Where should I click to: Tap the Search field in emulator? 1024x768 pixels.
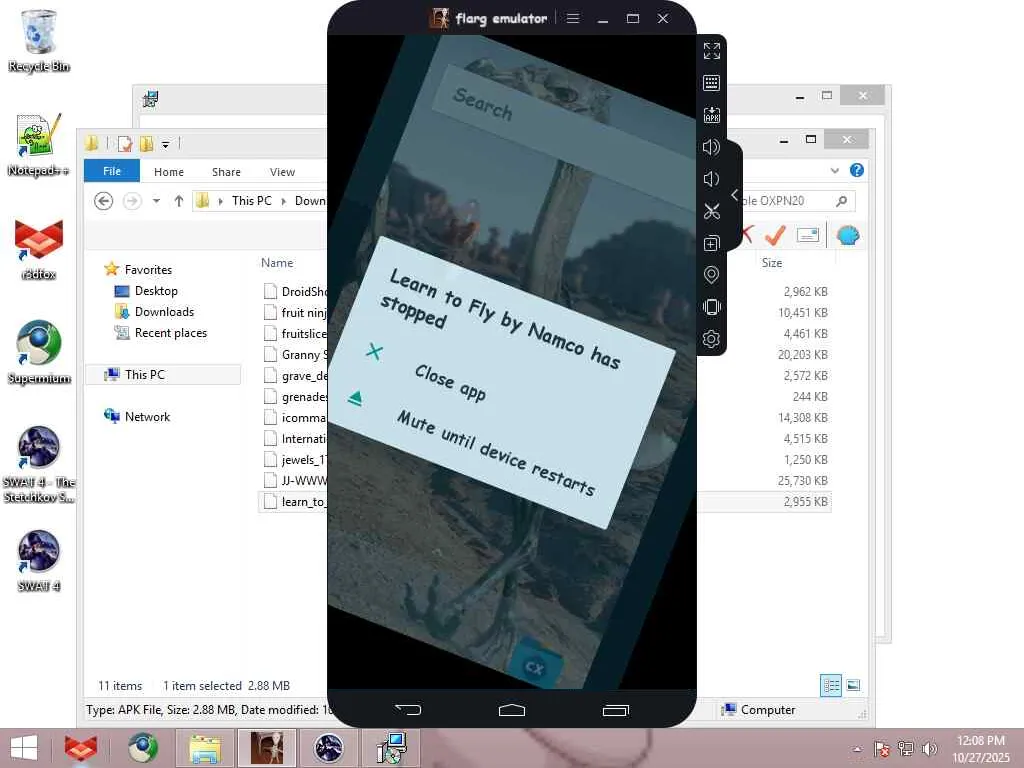pyautogui.click(x=565, y=135)
